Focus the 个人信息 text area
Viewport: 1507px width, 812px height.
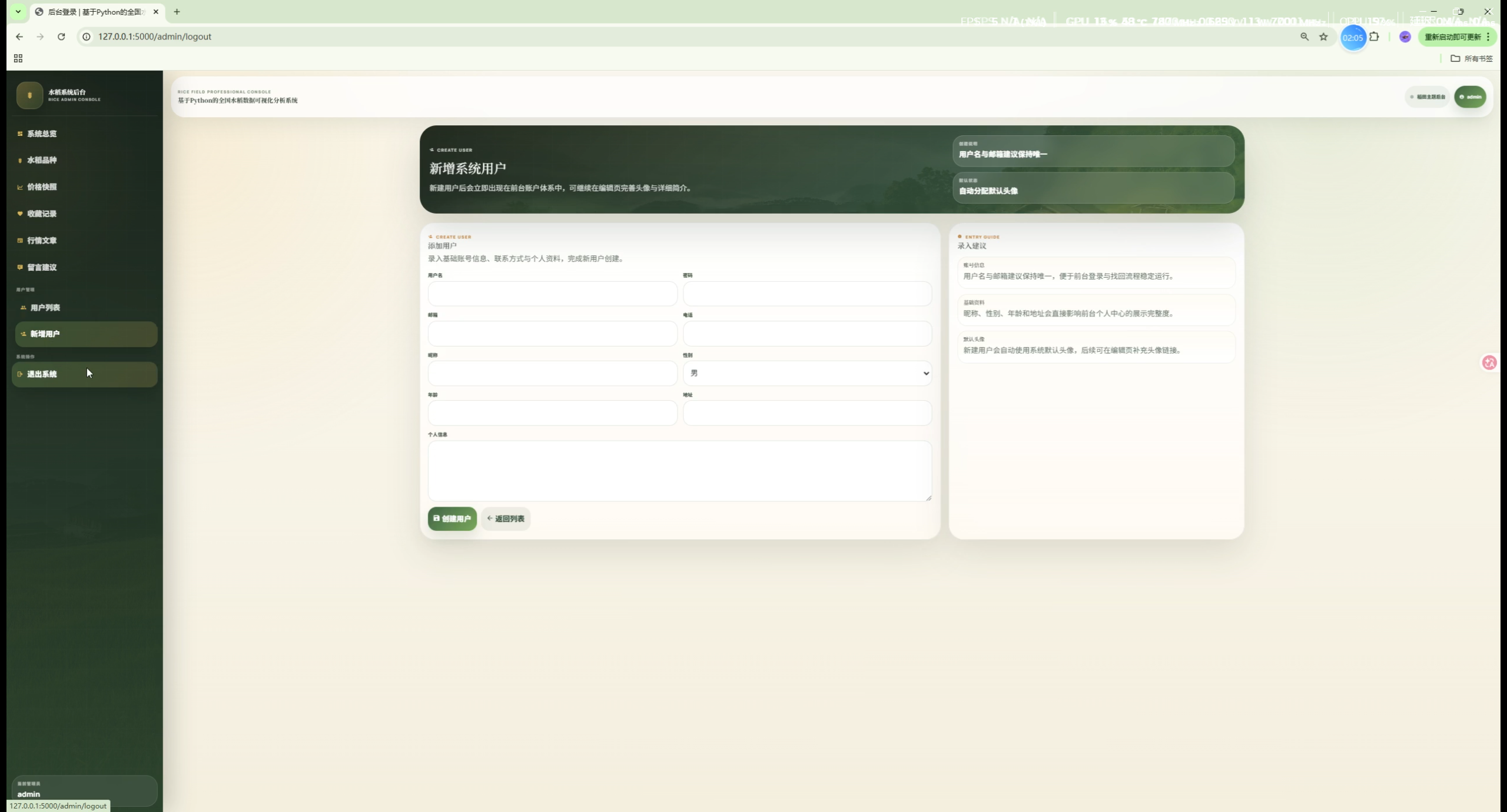[679, 471]
